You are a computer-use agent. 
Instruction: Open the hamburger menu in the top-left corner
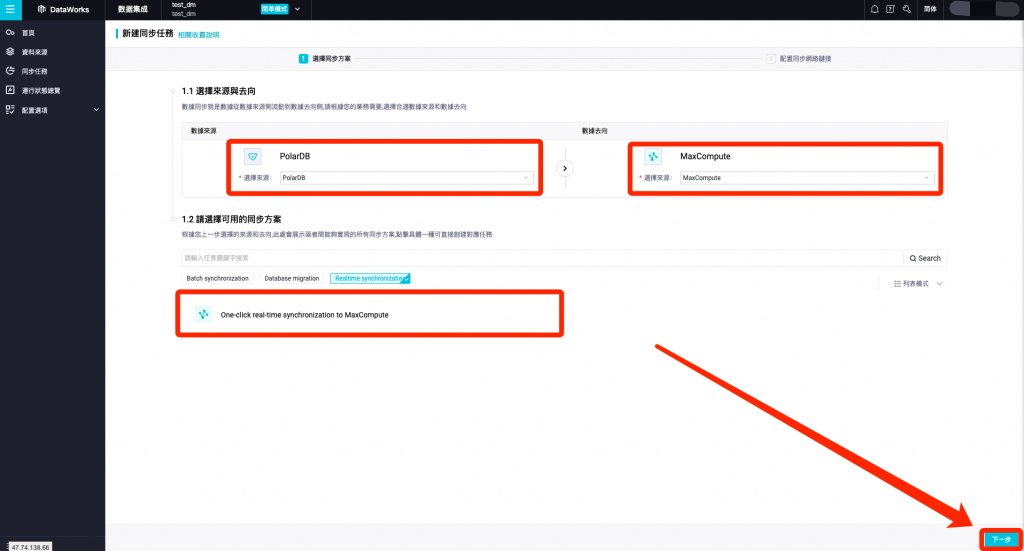tap(10, 9)
